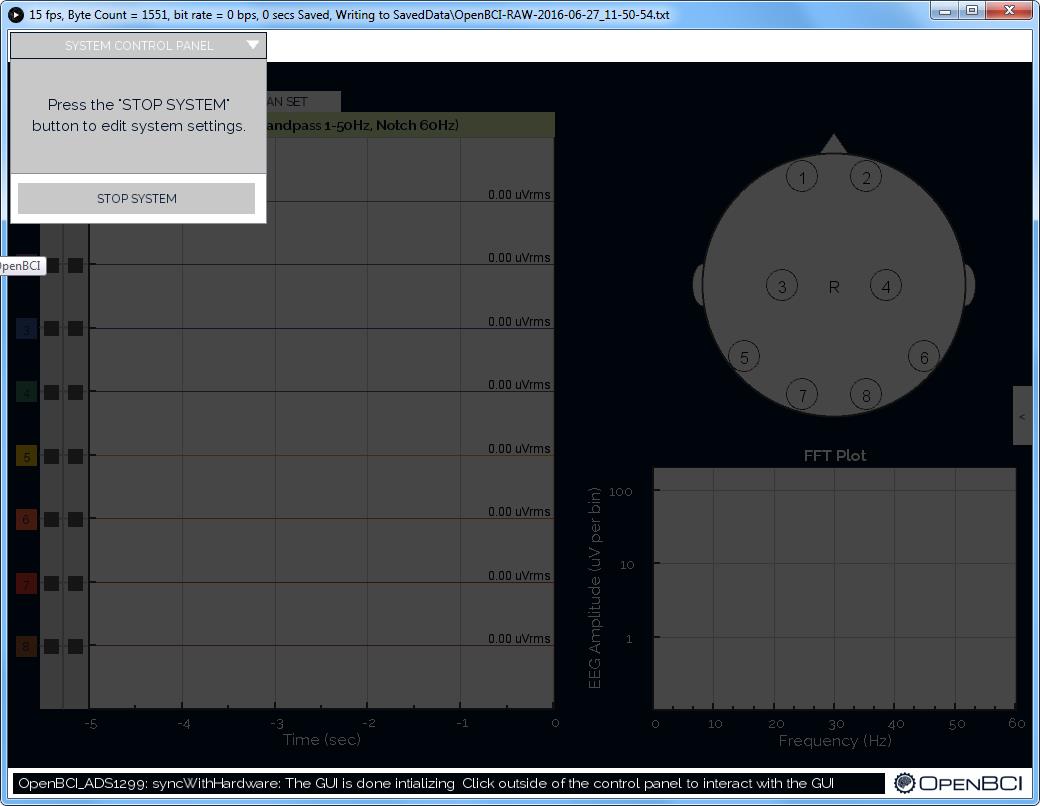The height and width of the screenshot is (806, 1040).
Task: Select electrode 7 on the head plot
Action: [x=802, y=395]
